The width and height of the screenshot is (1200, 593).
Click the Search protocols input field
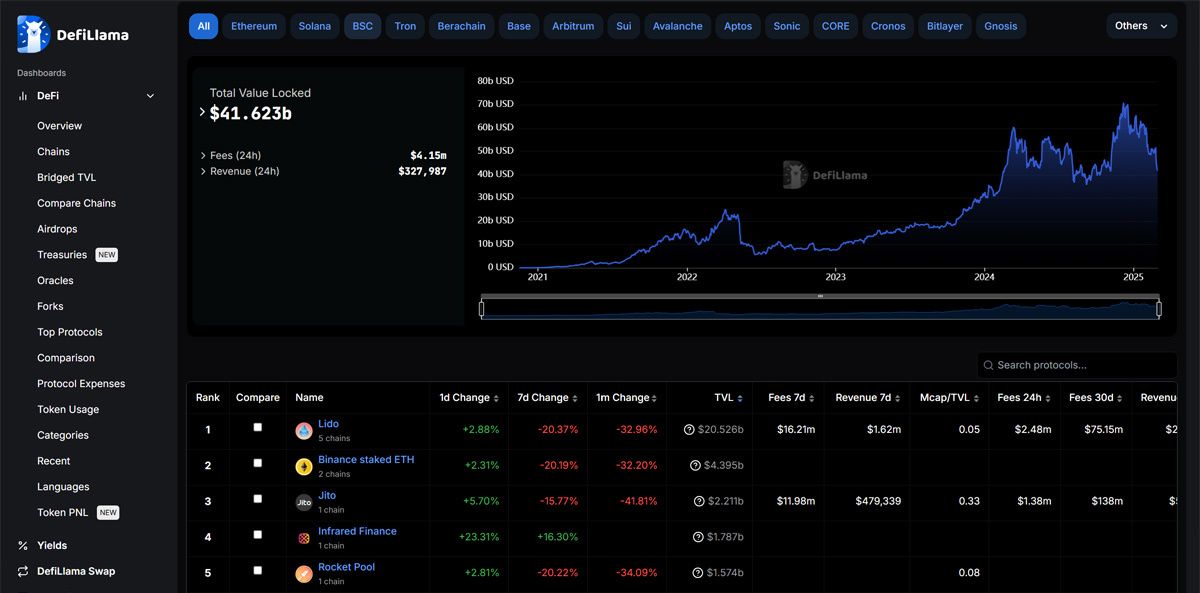[x=1077, y=366]
